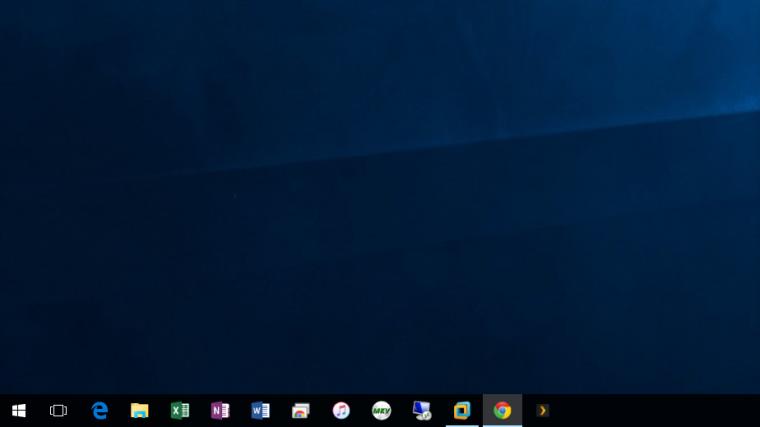Launch Remote Desktop Connection from the taskbar
Image resolution: width=760 pixels, height=427 pixels.
422,411
